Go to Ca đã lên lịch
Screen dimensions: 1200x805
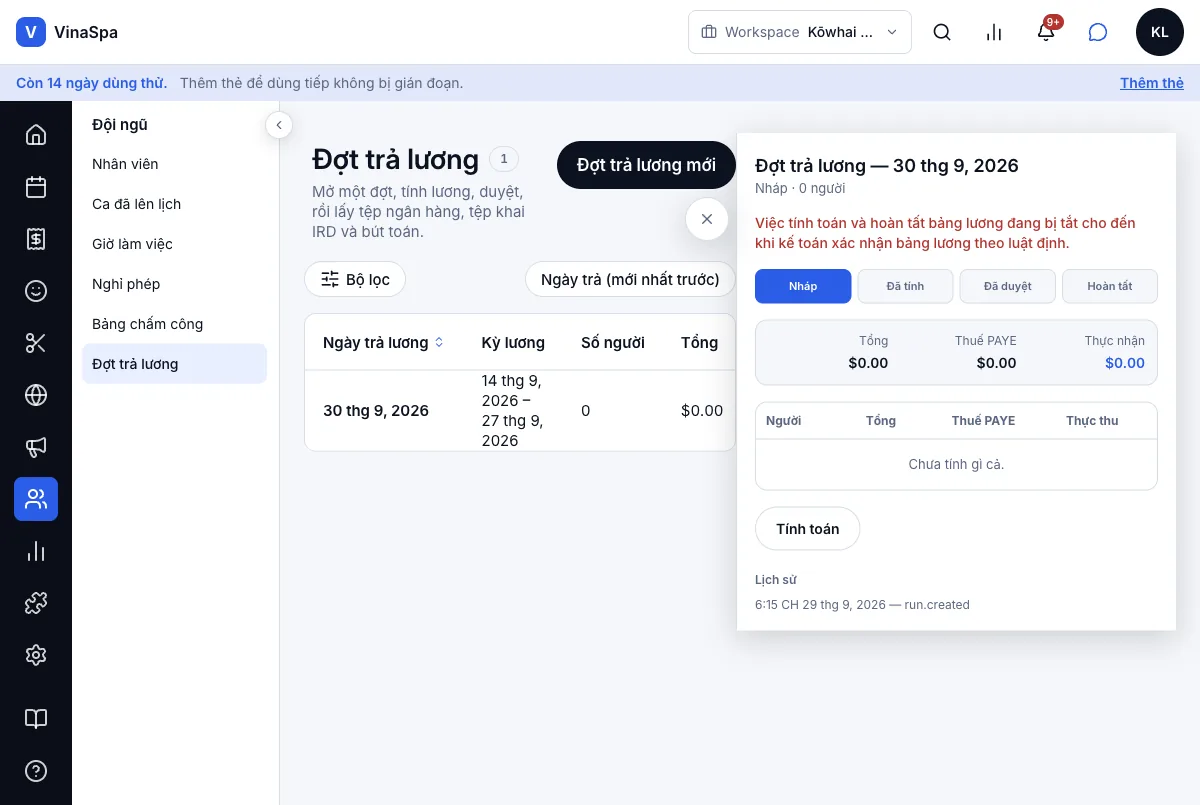[x=174, y=204]
